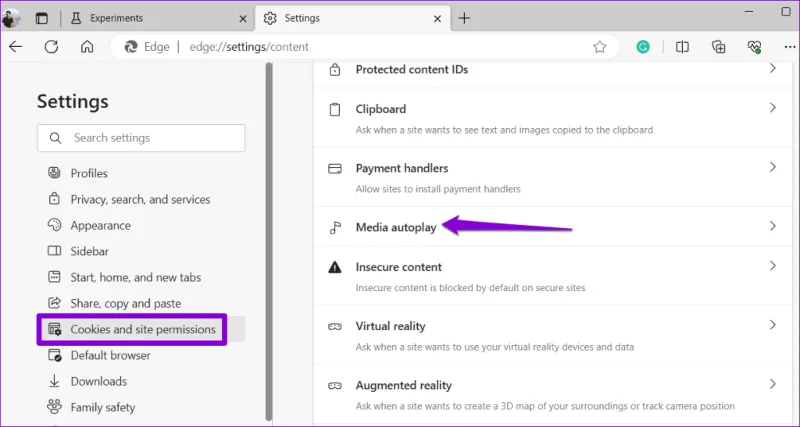Click the sidebar vertical scrollbar

pos(269,240)
